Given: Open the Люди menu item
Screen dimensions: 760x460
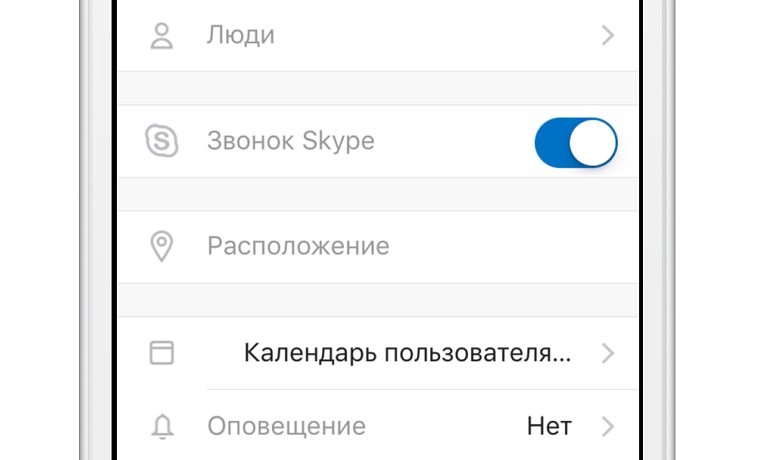Looking at the screenshot, I should coord(241,37).
